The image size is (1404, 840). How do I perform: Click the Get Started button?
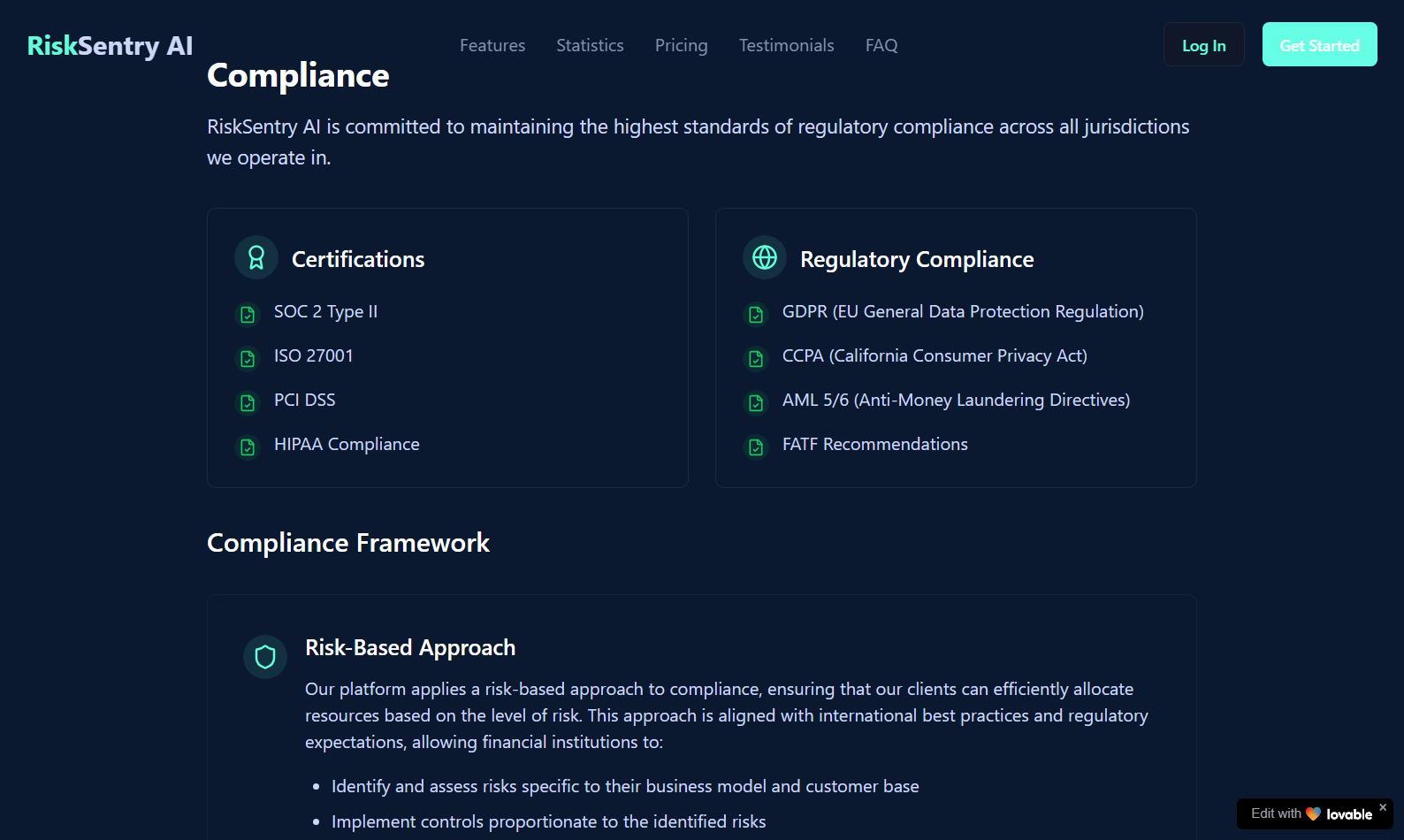[x=1319, y=44]
